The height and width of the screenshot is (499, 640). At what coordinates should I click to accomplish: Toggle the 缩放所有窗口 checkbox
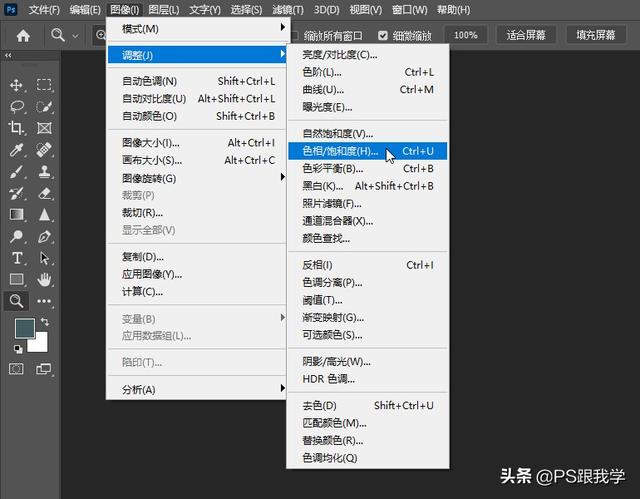click(x=293, y=36)
